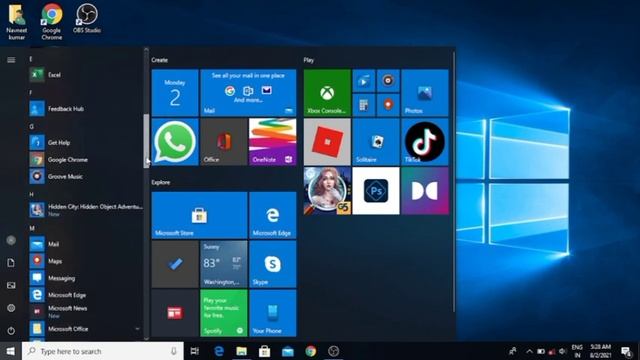Select the Navneet kumar desktop folder
The width and height of the screenshot is (640, 360).
pos(17,22)
